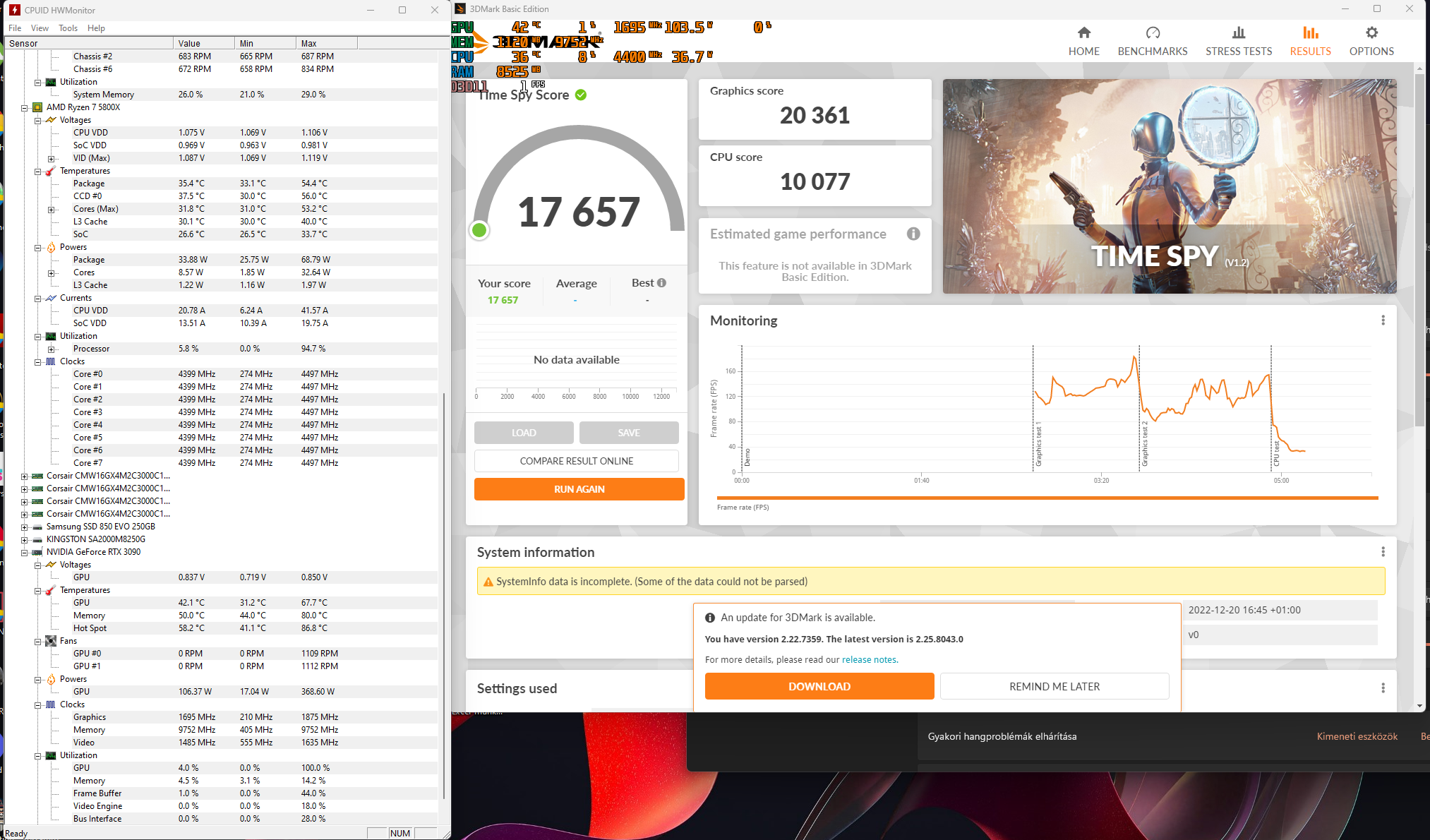Click the Sensor column header
1430x840 pixels.
[88, 44]
